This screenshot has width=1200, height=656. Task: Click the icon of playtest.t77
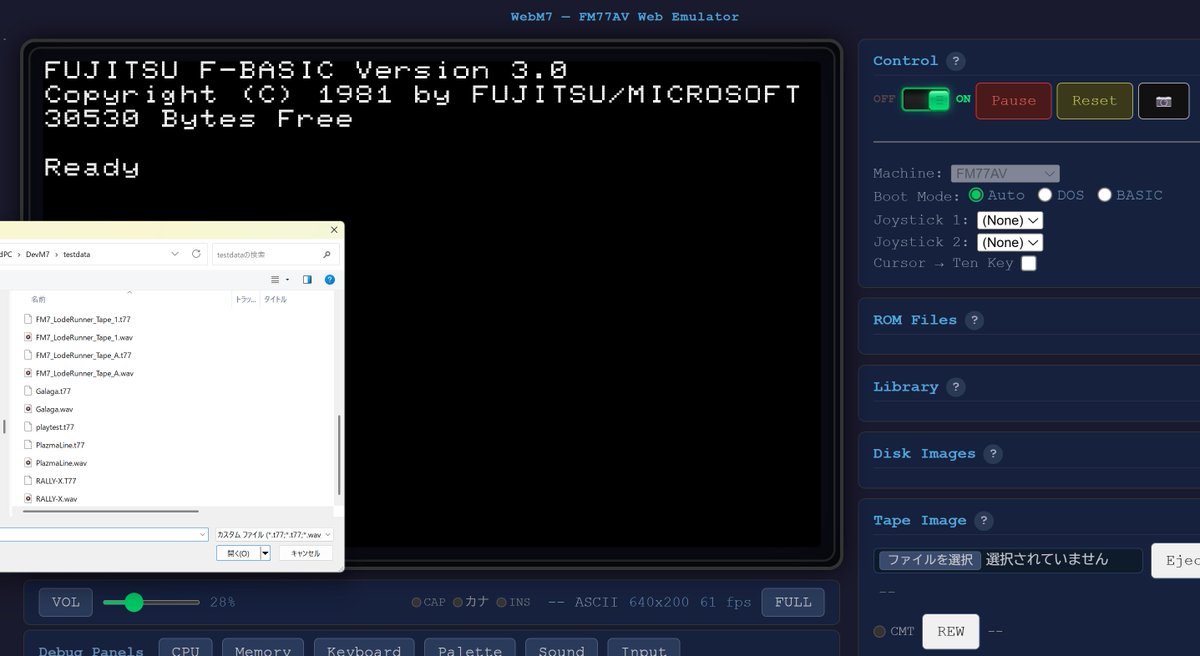click(x=28, y=427)
